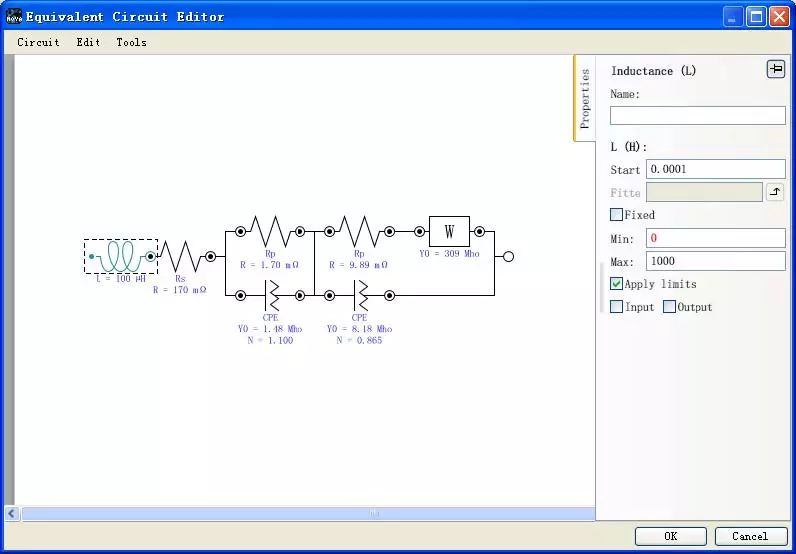The width and height of the screenshot is (796, 554).
Task: Click the horizontal scrollbar thumb
Action: click(x=308, y=513)
